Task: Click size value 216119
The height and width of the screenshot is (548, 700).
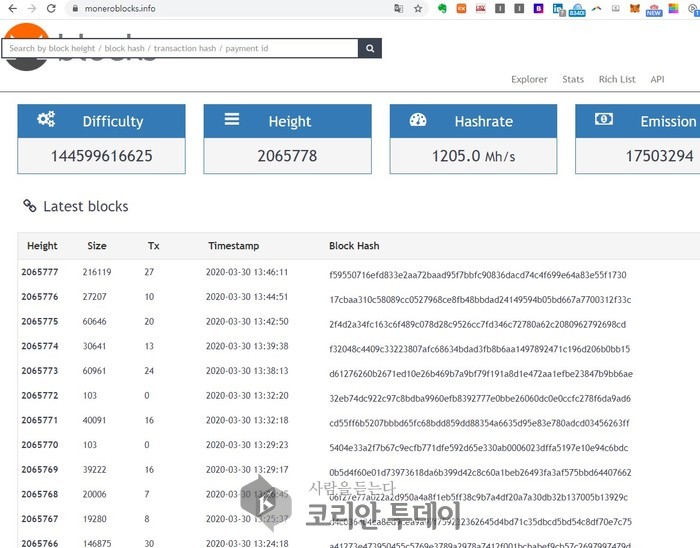Action: click(x=97, y=272)
